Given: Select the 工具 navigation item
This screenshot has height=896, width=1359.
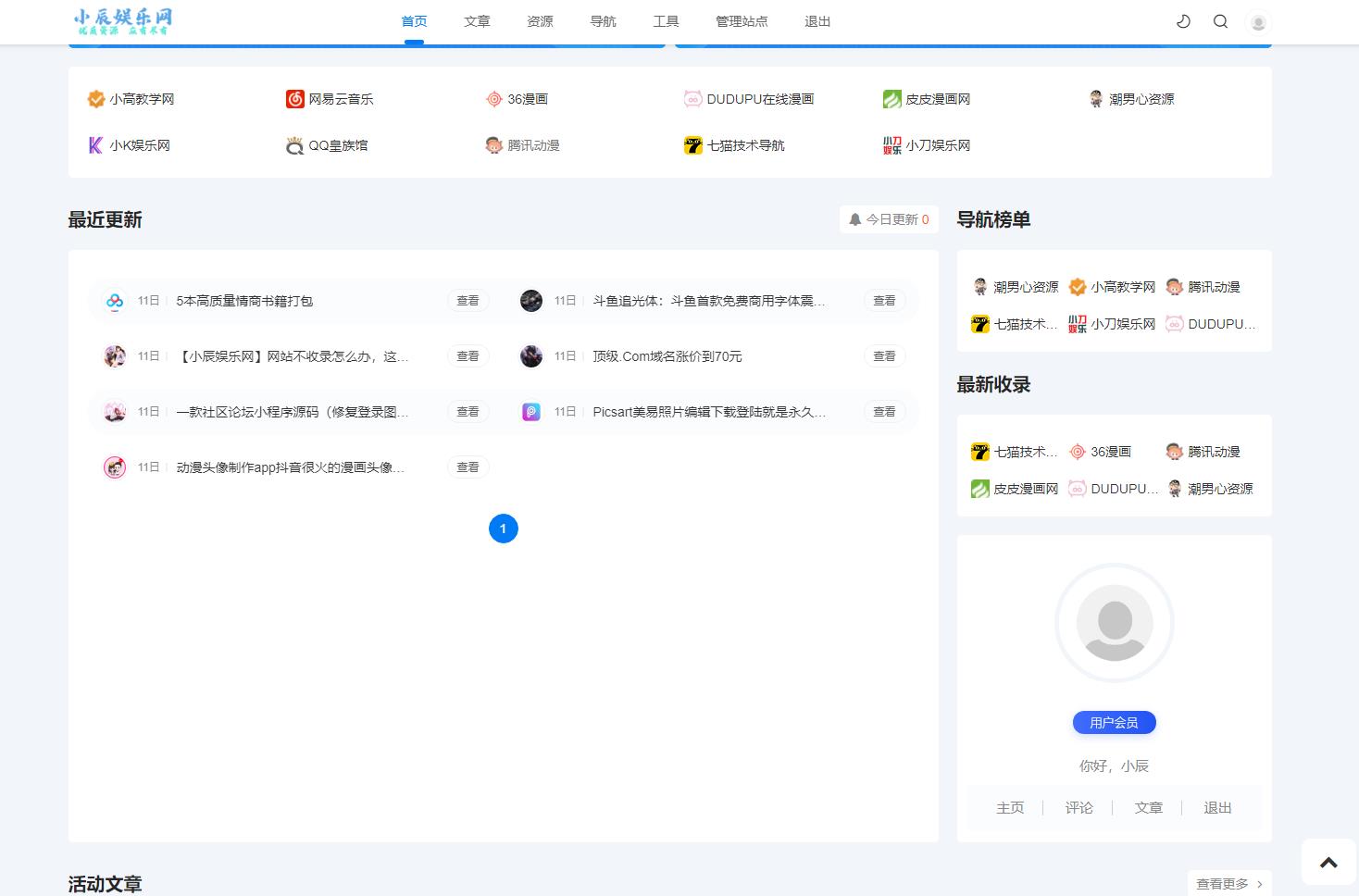Looking at the screenshot, I should 666,21.
